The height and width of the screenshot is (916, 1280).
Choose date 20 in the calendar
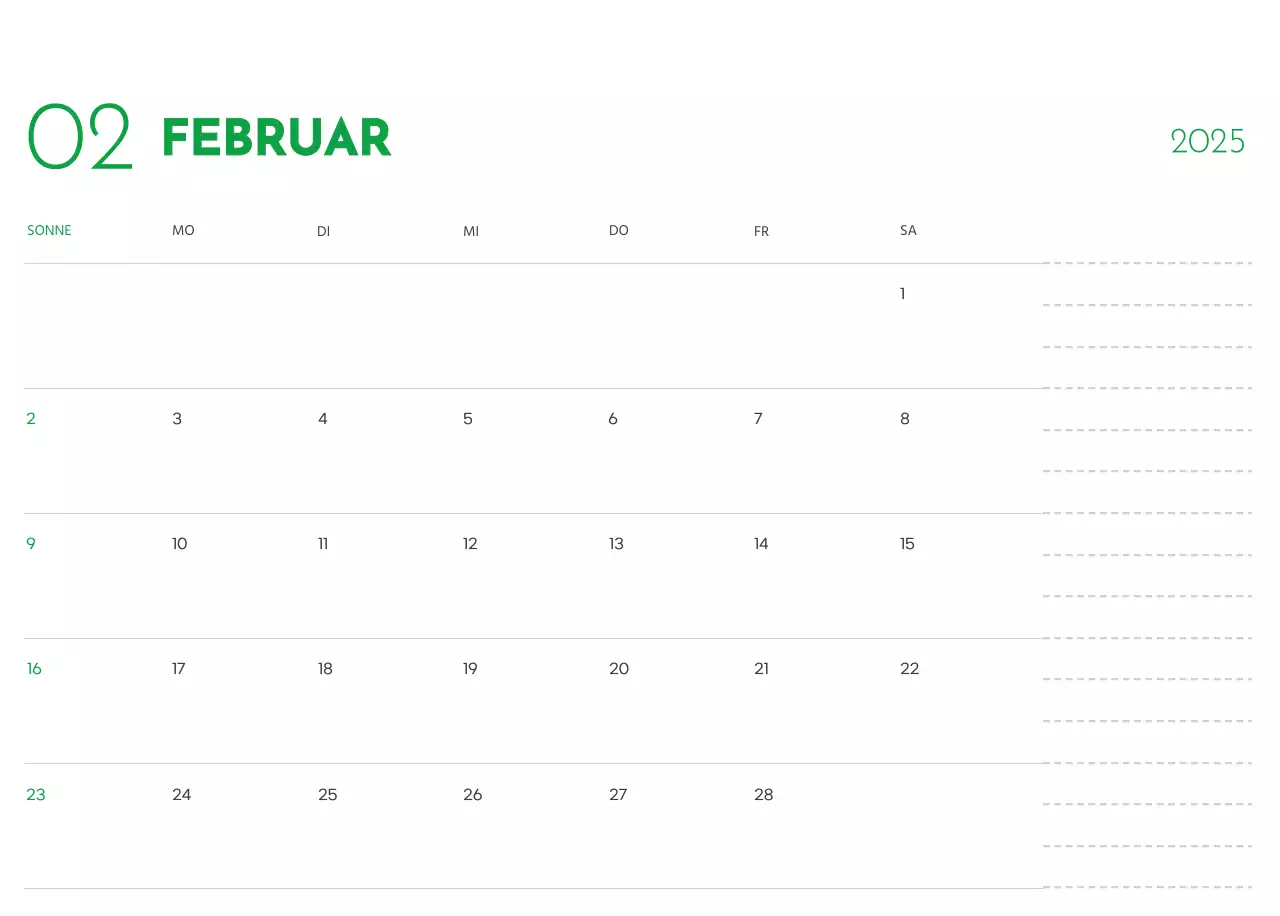619,669
